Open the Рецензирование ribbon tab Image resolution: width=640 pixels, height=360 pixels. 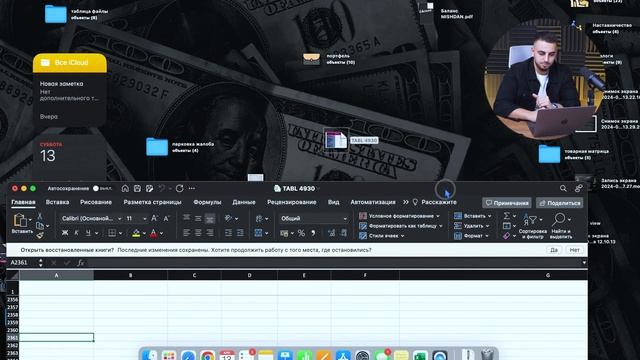coord(291,202)
